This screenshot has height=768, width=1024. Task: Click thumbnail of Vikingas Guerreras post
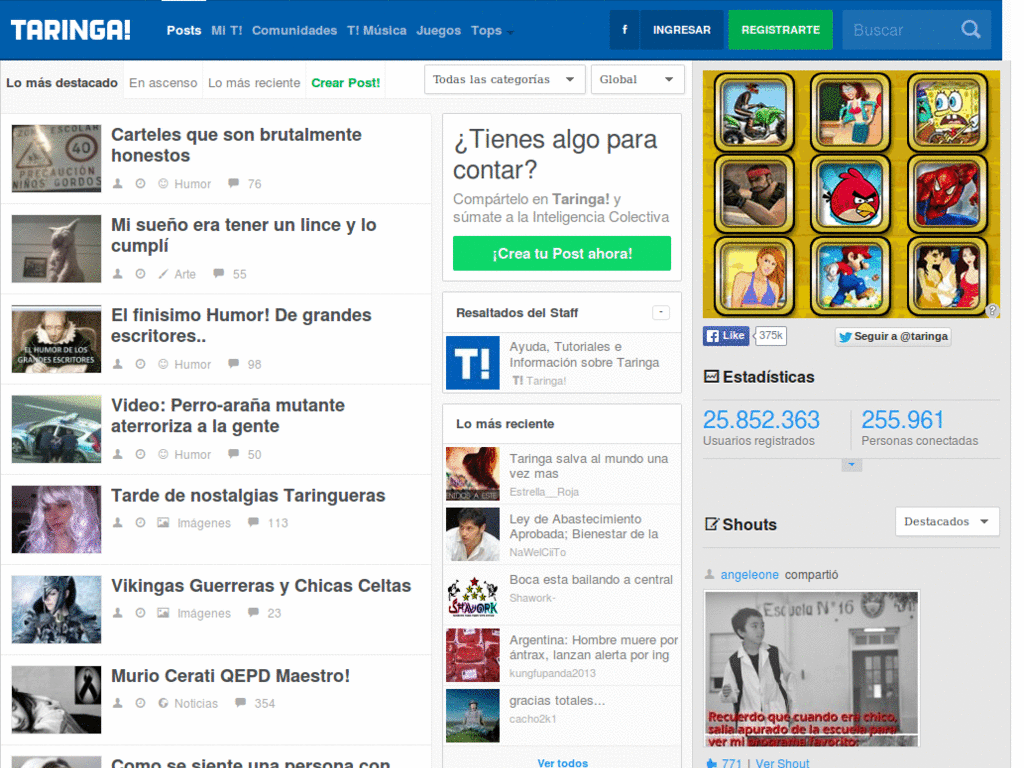[x=56, y=609]
